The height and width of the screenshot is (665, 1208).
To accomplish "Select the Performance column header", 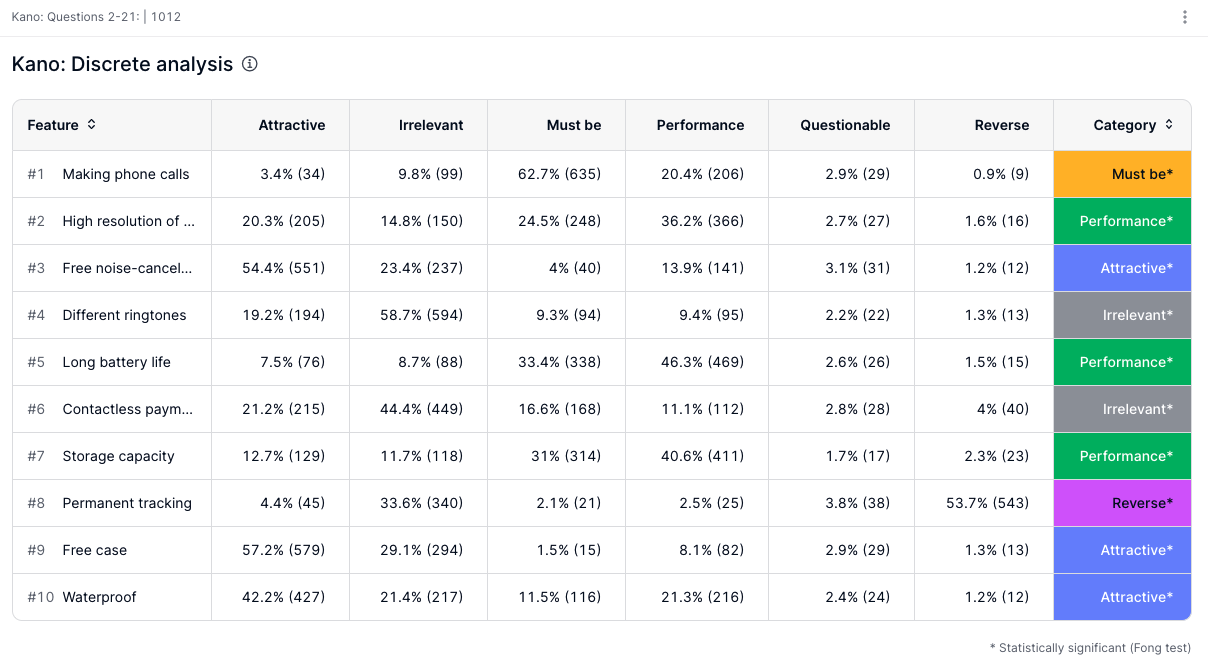I will click(x=700, y=125).
